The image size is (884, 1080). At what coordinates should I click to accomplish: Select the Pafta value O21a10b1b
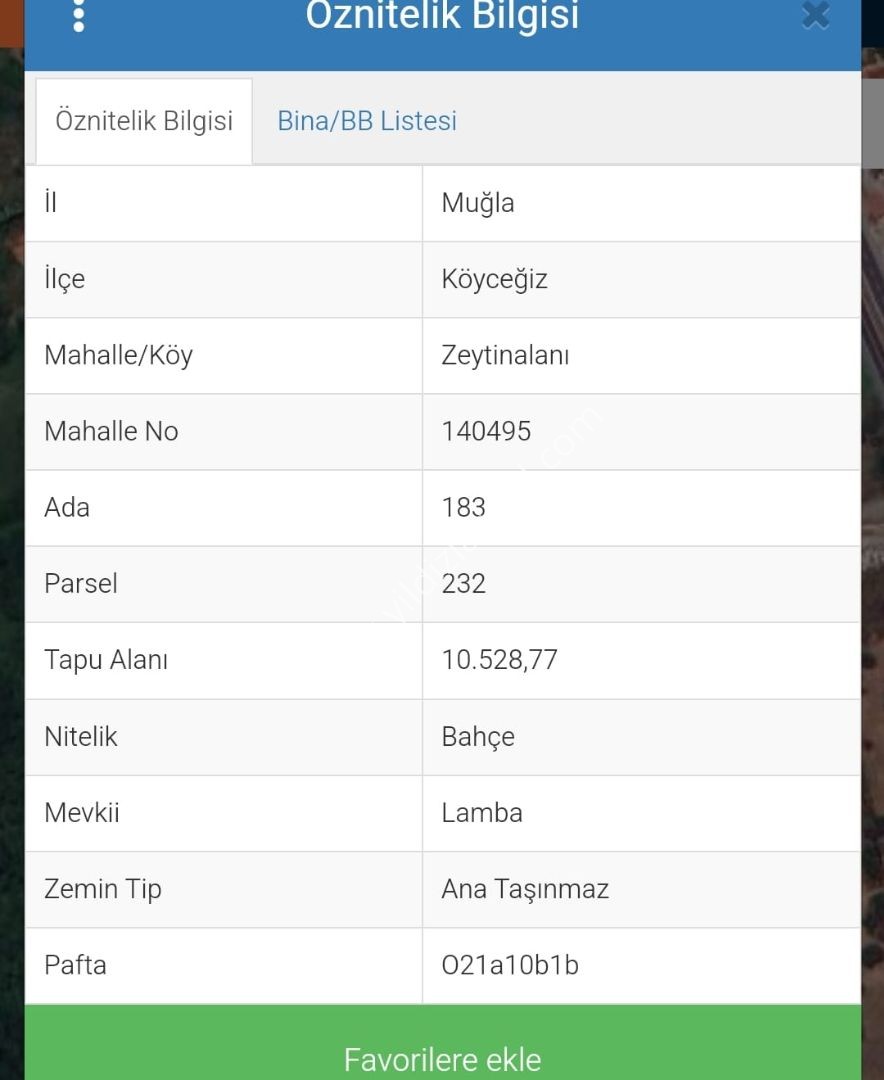click(x=510, y=965)
